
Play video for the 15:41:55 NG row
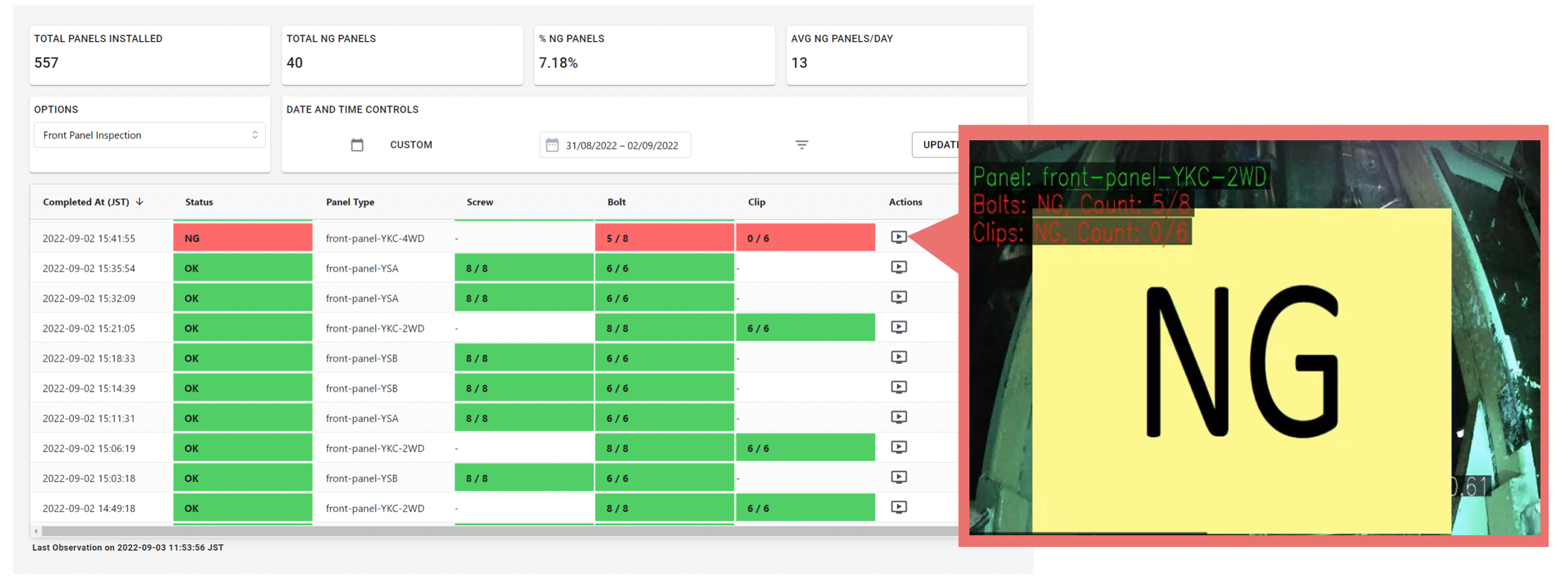[898, 237]
